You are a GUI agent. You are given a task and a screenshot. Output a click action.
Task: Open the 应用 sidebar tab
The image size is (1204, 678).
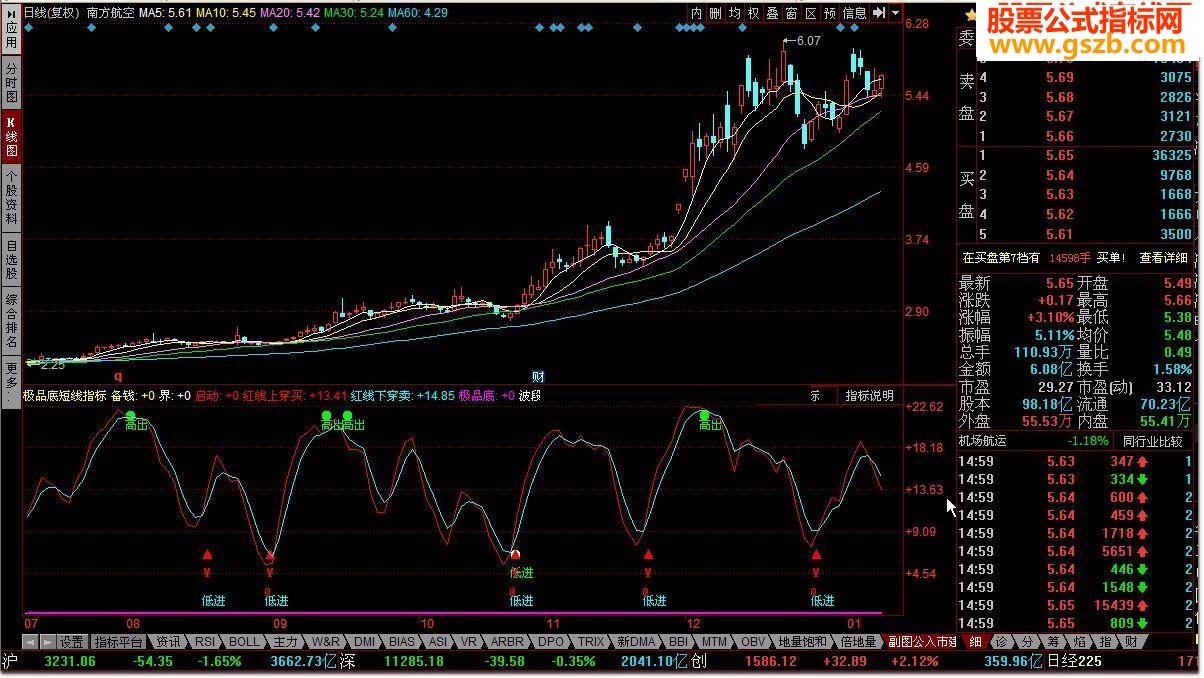pyautogui.click(x=11, y=32)
